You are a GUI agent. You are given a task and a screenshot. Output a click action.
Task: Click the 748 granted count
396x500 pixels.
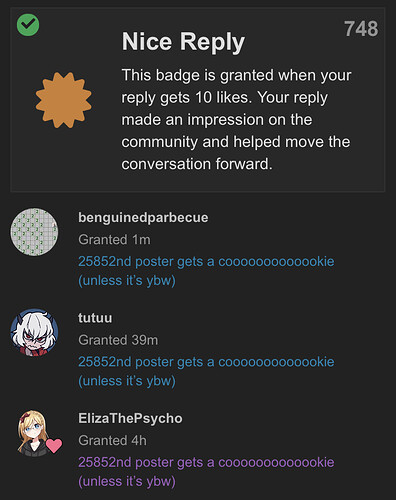361,29
